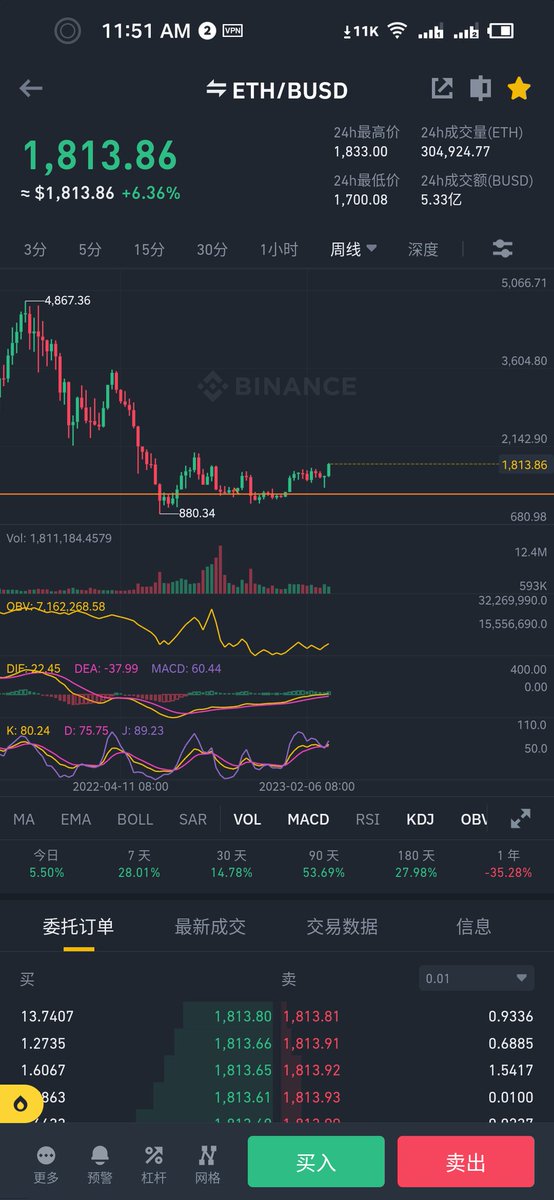Expand chart to fullscreen
The width and height of the screenshot is (554, 1200).
(x=521, y=819)
